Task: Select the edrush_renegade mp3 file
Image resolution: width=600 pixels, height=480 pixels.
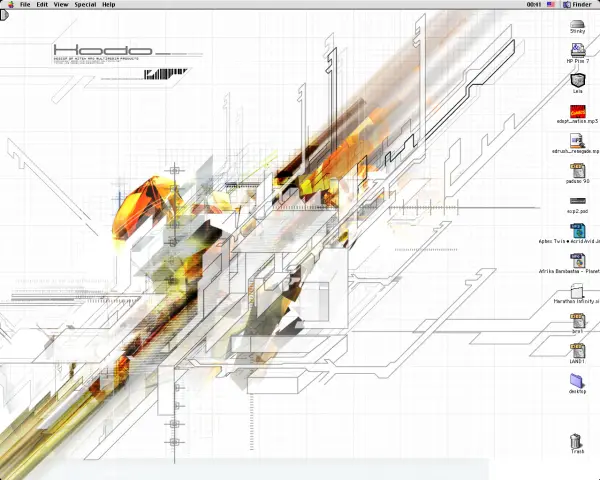Action: [x=577, y=140]
